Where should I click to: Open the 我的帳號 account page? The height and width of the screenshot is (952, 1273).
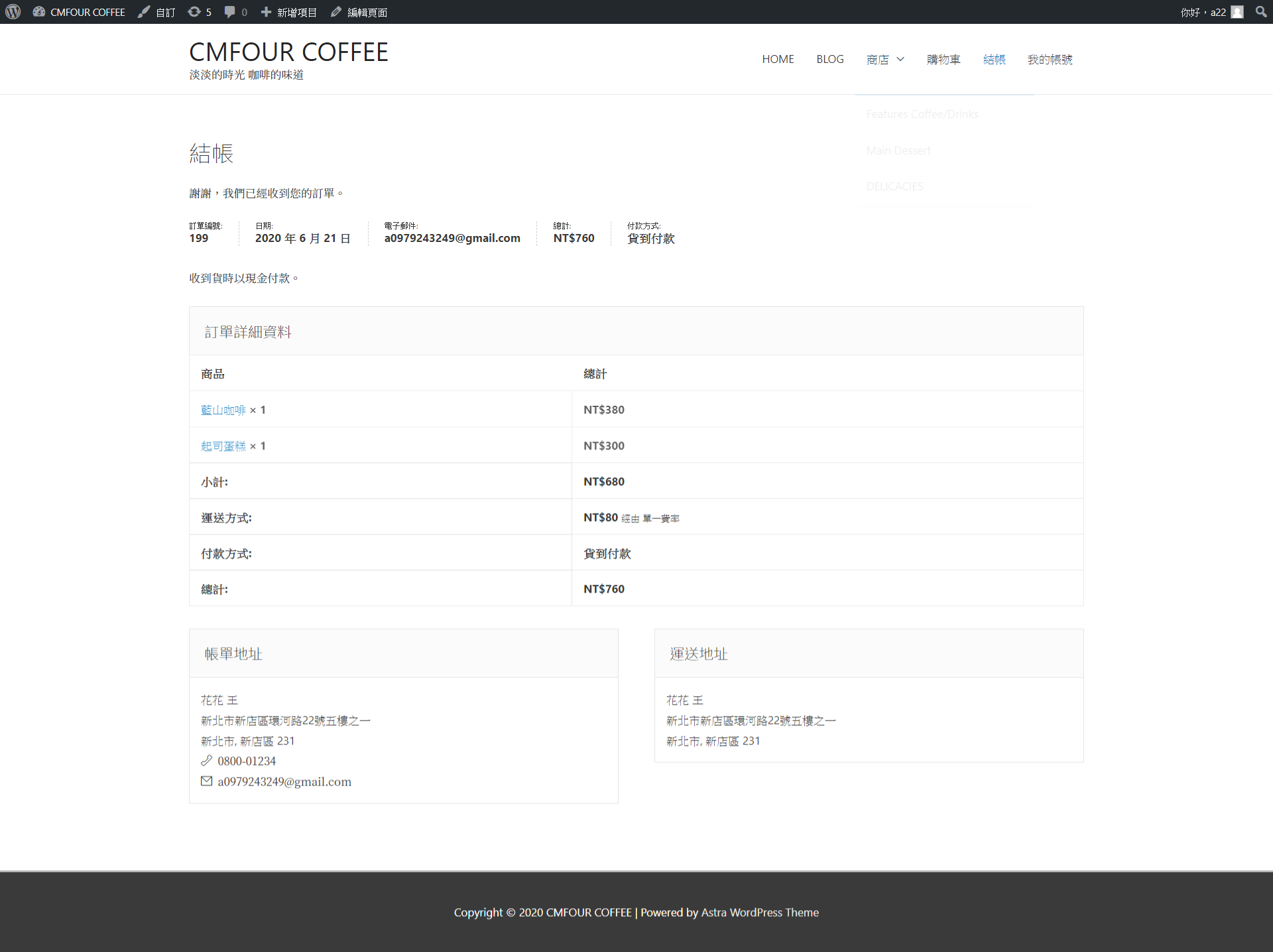tap(1050, 60)
